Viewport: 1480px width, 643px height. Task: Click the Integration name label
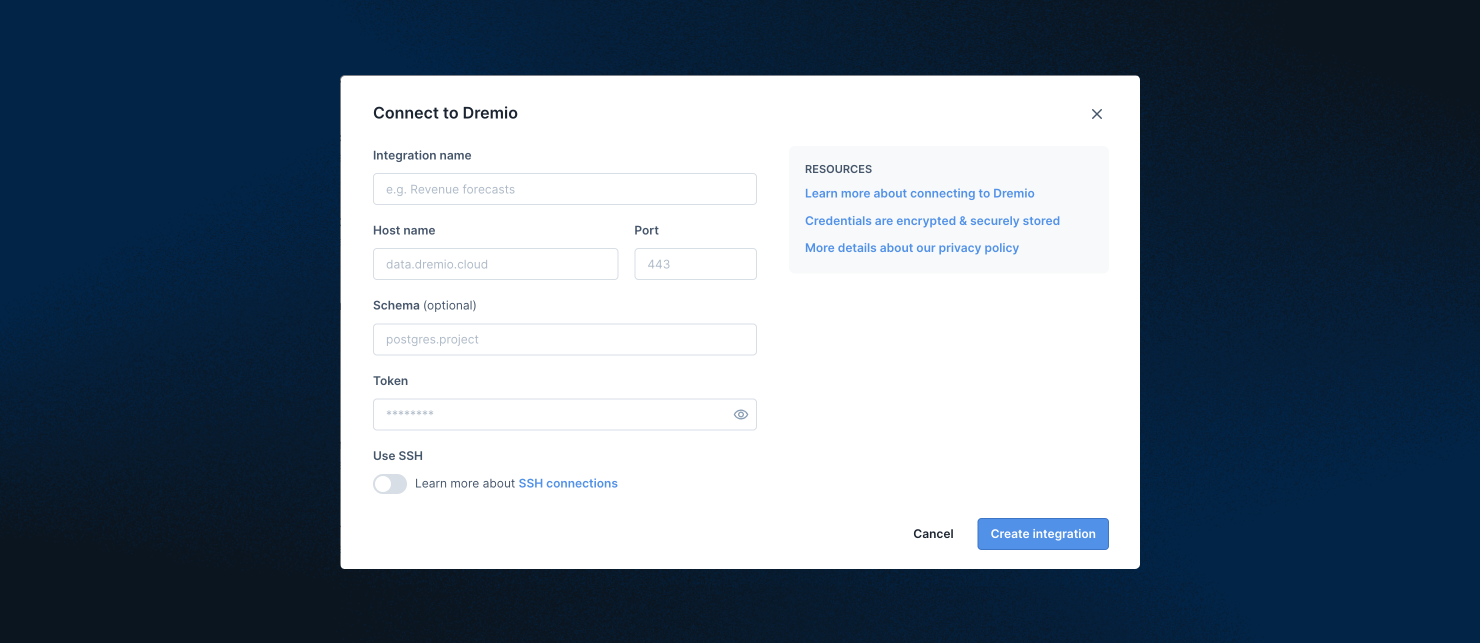tap(422, 155)
